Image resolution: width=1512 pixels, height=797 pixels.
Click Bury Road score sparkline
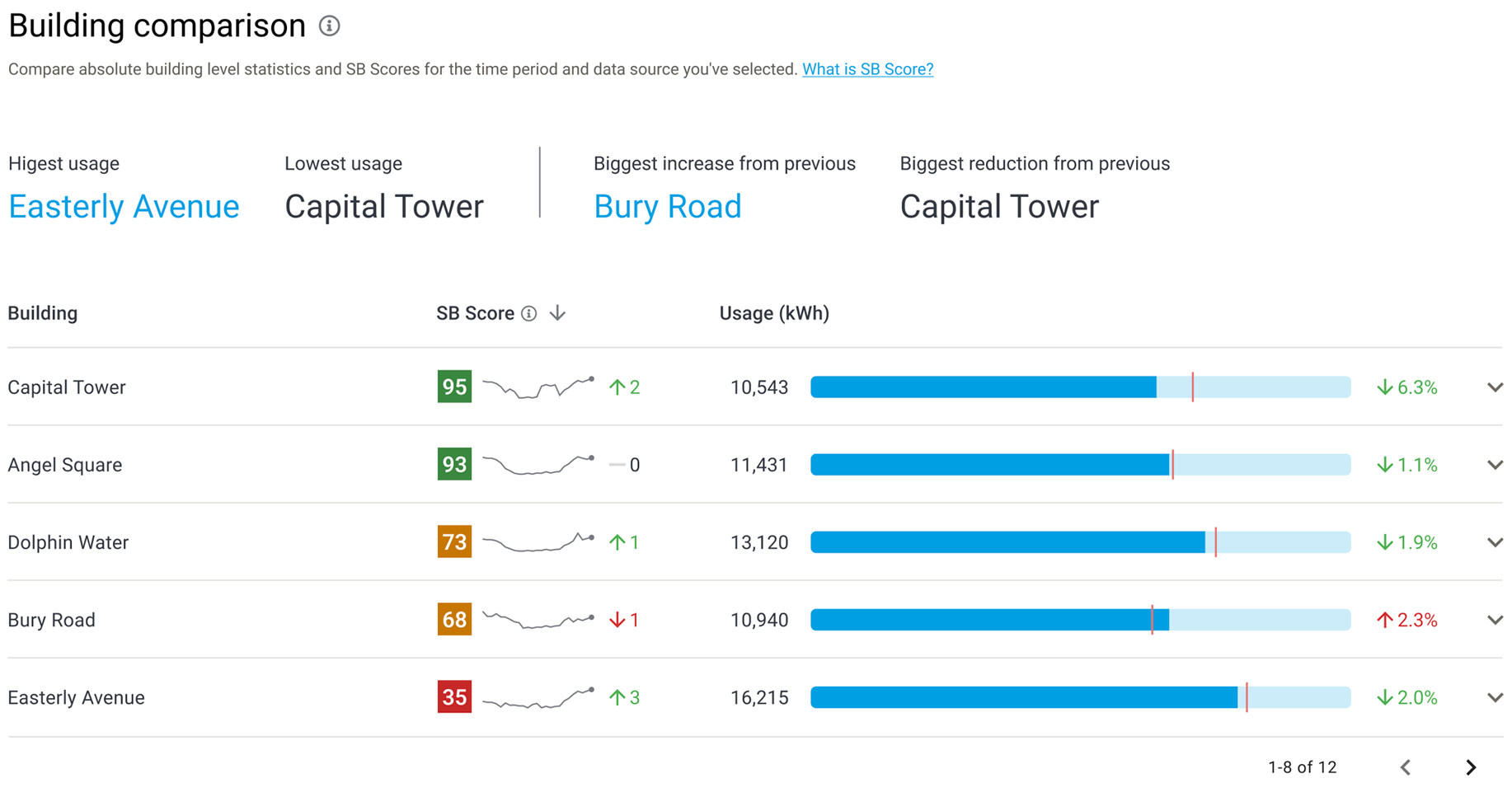tap(538, 619)
